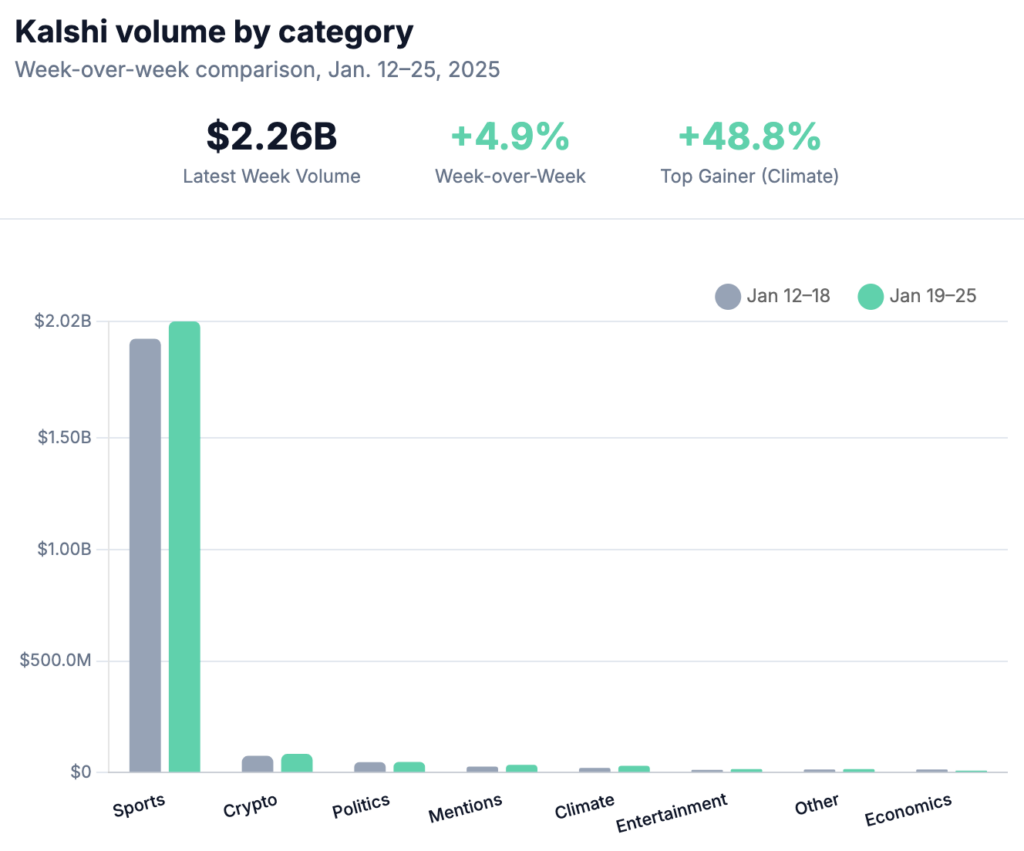The width and height of the screenshot is (1024, 851).
Task: Toggle the Jan 19–25 series legend label
Action: [932, 296]
